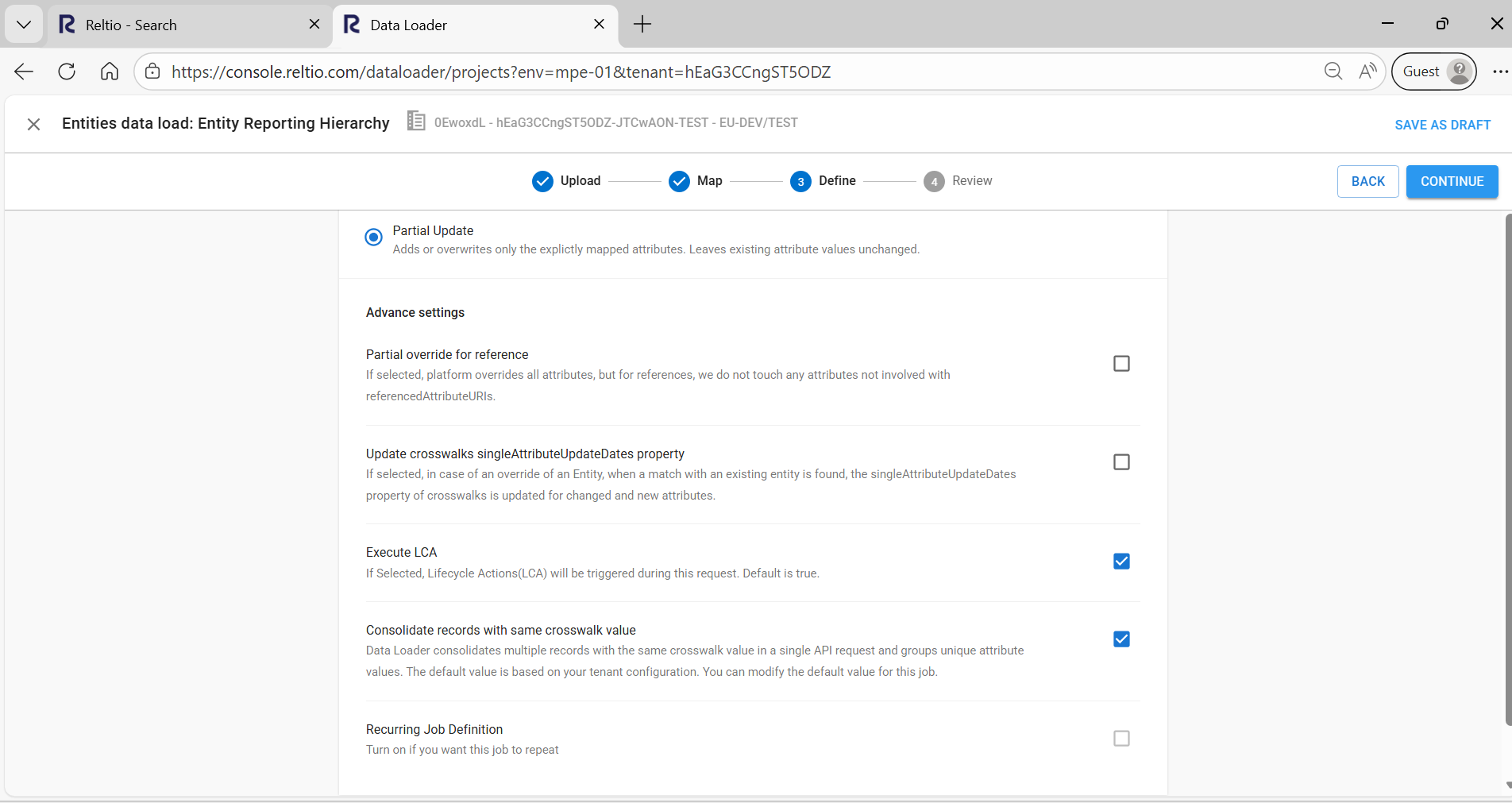Image resolution: width=1512 pixels, height=803 pixels.
Task: Click the zoom magnifier icon in address bar
Action: point(1333,71)
